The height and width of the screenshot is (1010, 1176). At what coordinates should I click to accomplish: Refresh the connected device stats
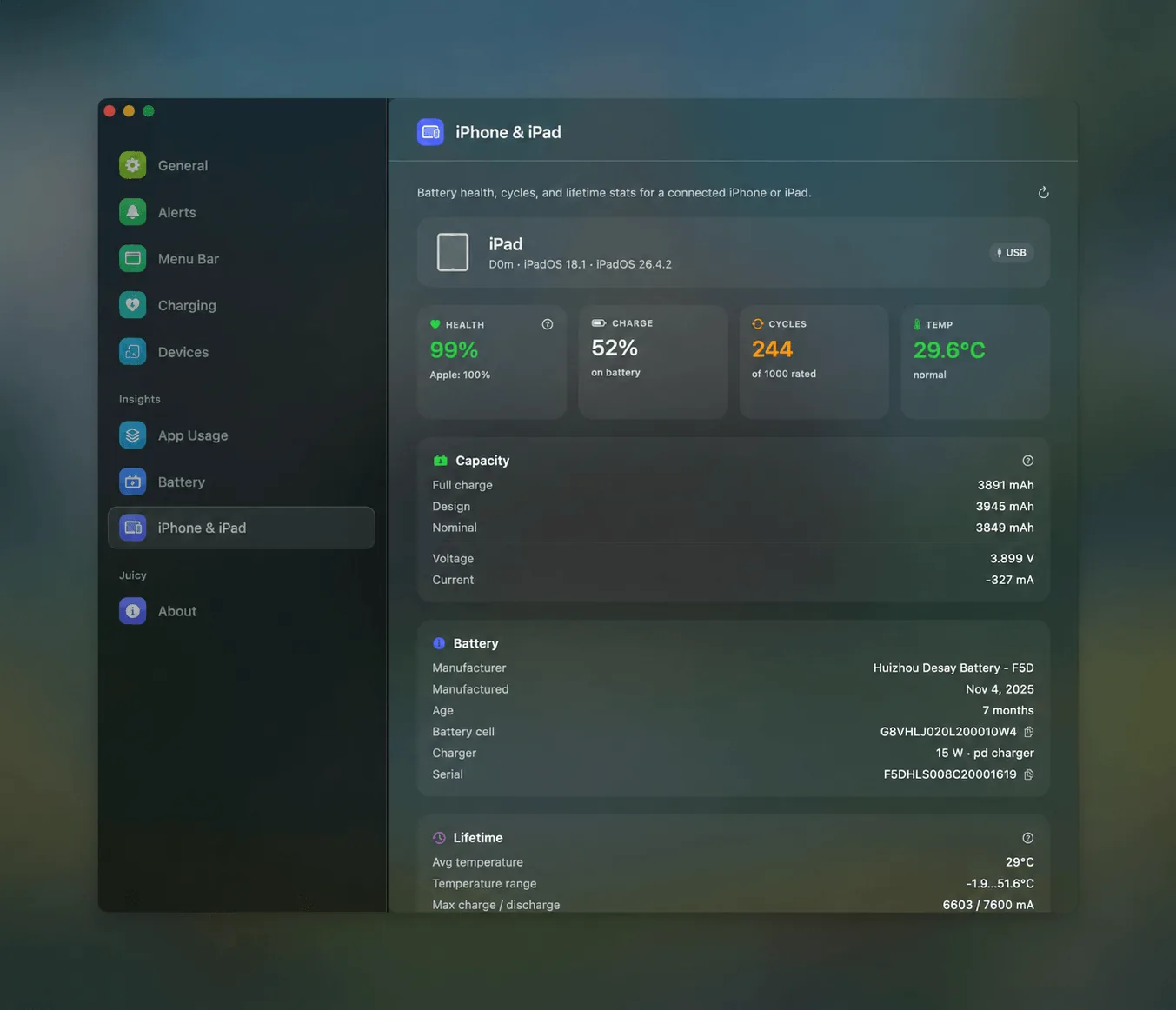point(1043,193)
